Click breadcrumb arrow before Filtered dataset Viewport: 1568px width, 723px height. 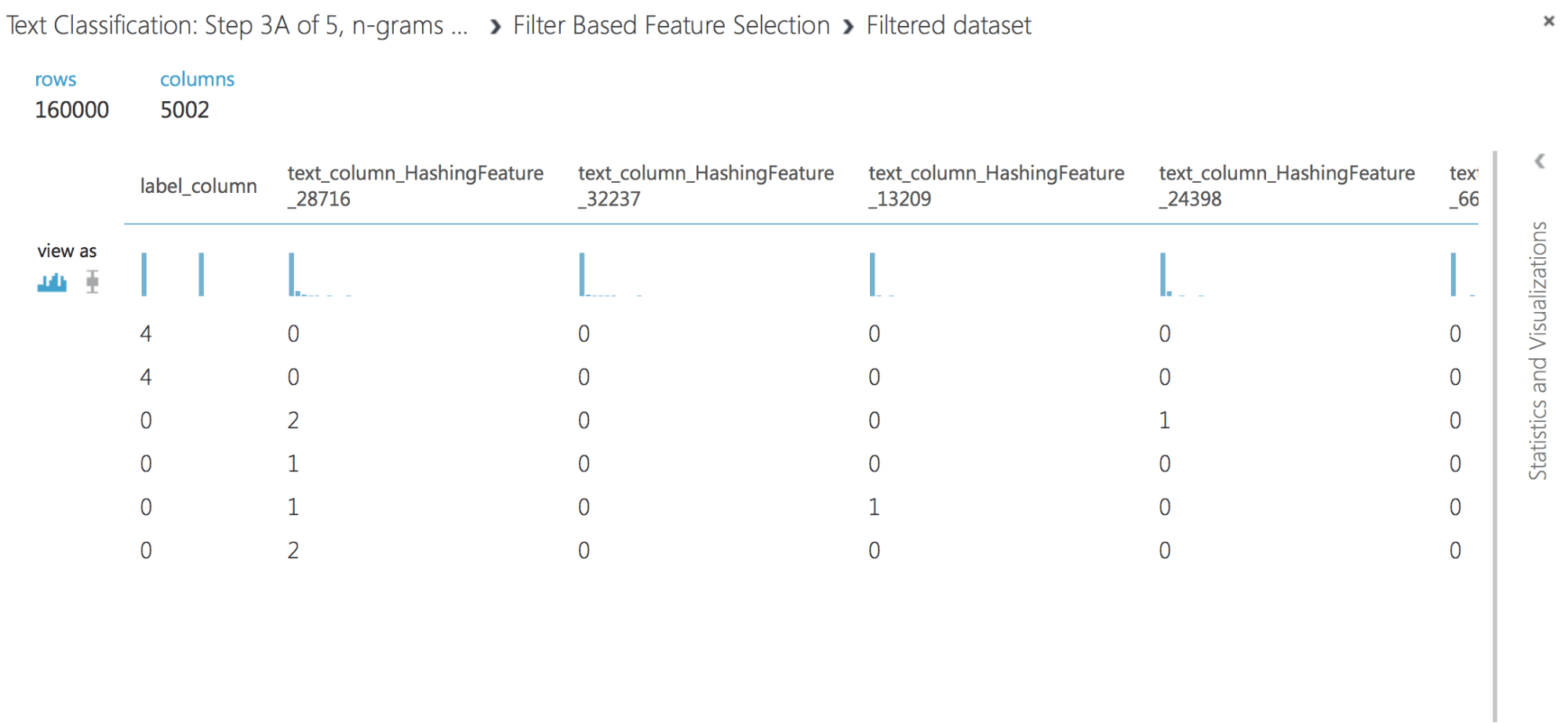coord(848,27)
